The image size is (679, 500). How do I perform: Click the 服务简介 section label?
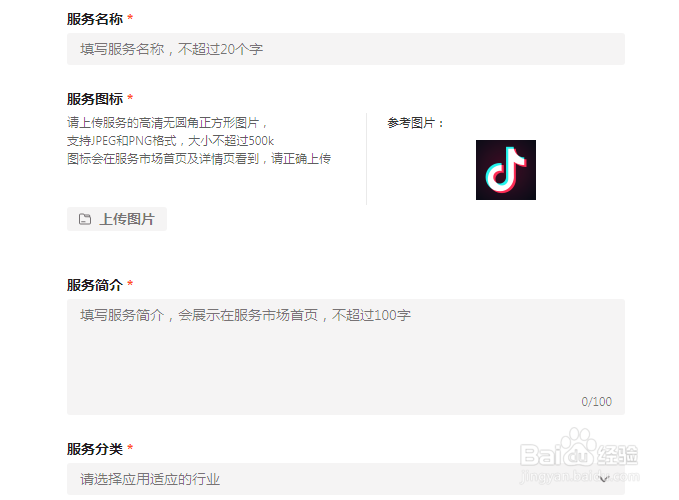tap(95, 285)
